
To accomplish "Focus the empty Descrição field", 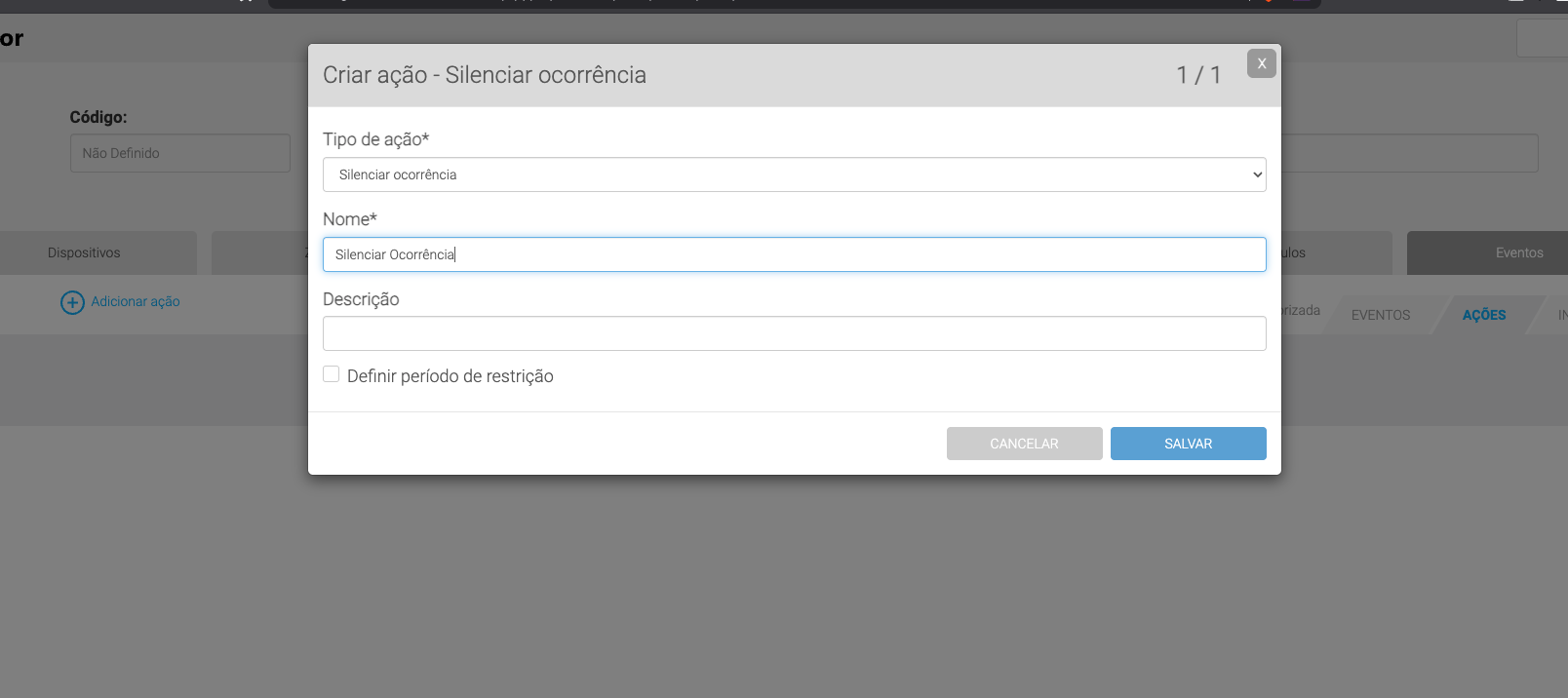I will 794,333.
